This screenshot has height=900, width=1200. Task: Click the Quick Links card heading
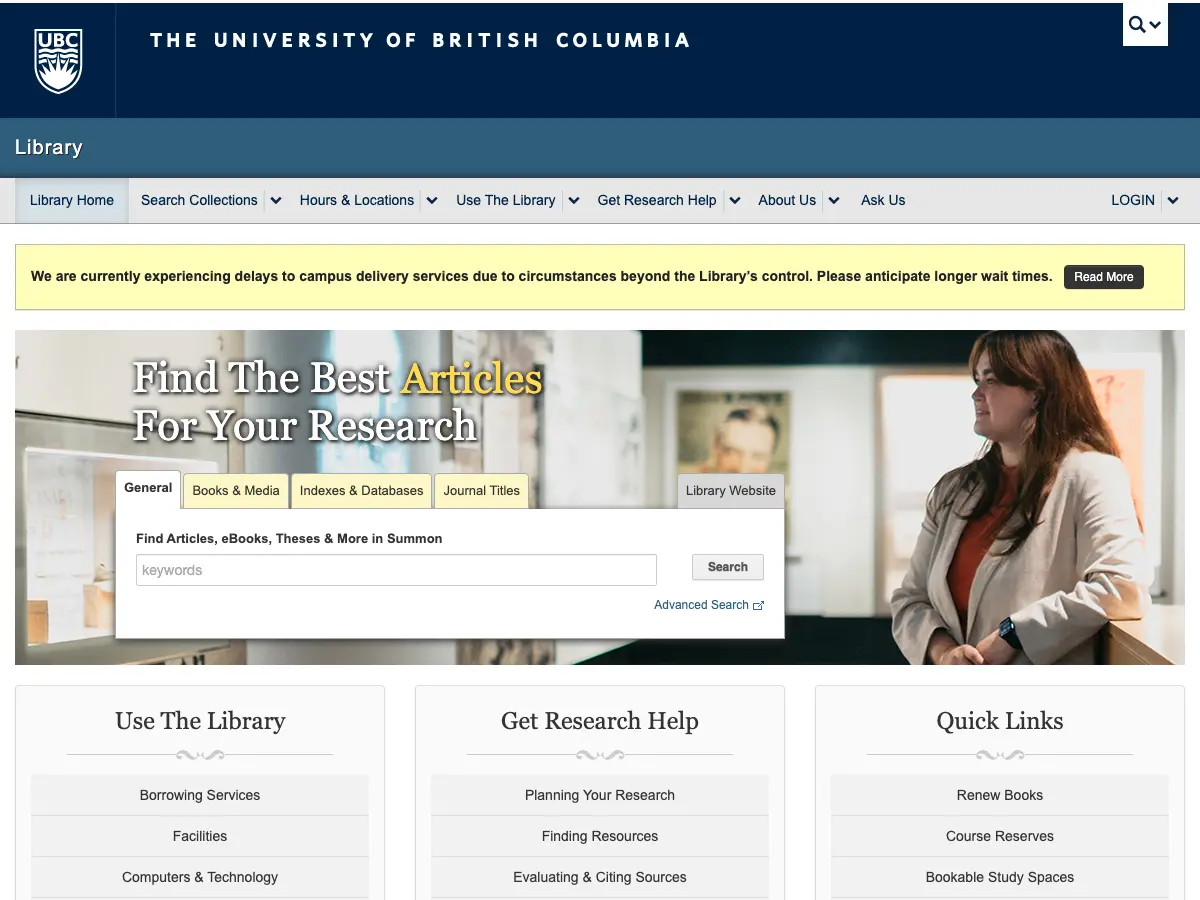point(1000,721)
